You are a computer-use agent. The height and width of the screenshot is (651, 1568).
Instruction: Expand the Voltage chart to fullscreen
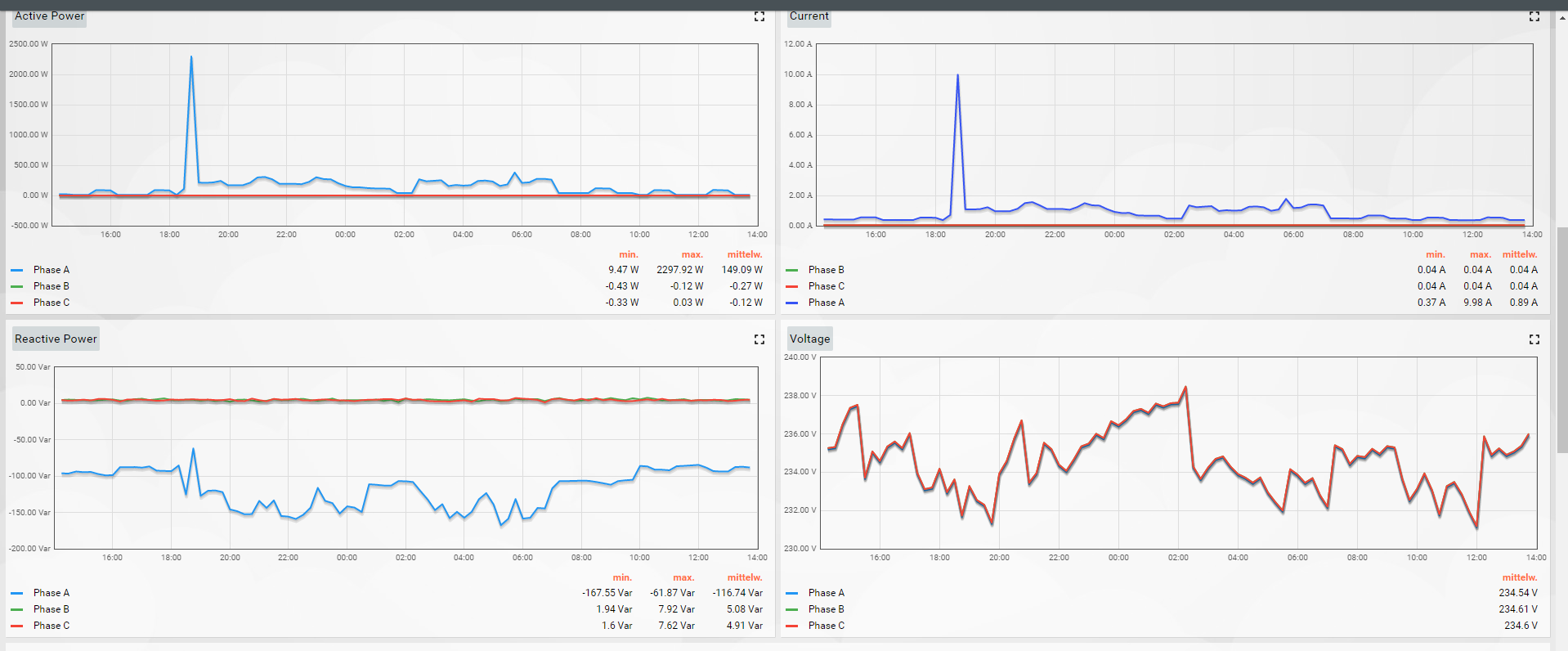(x=1534, y=339)
